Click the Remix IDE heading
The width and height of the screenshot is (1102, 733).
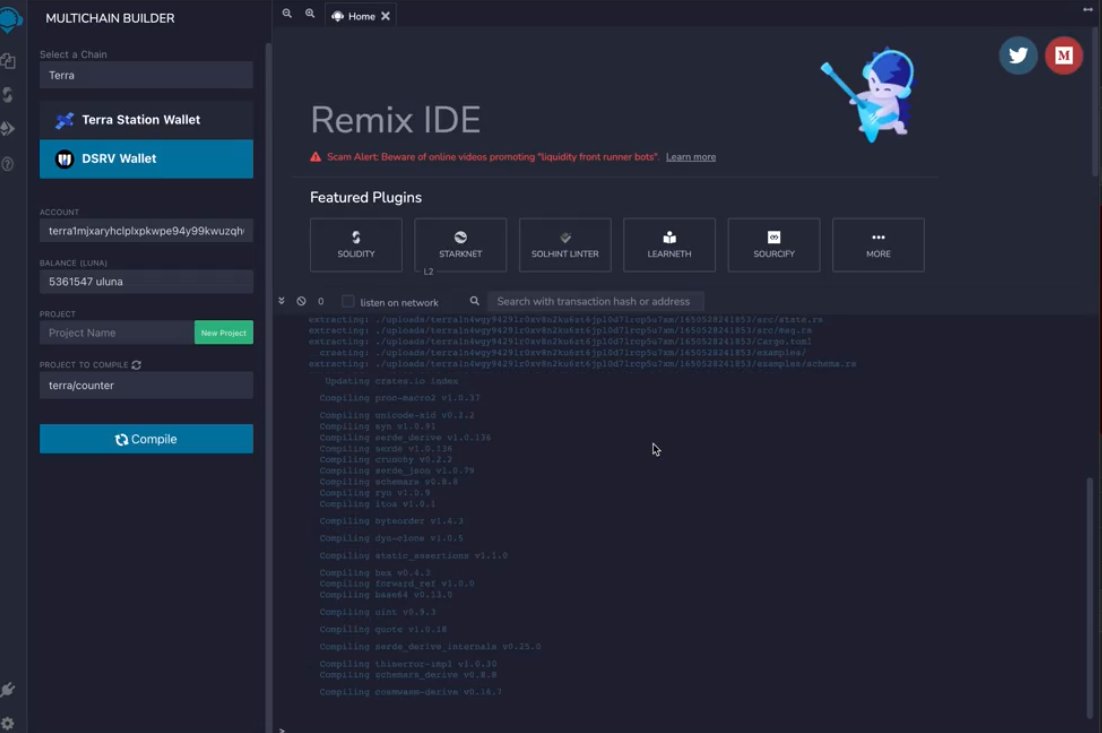point(395,119)
